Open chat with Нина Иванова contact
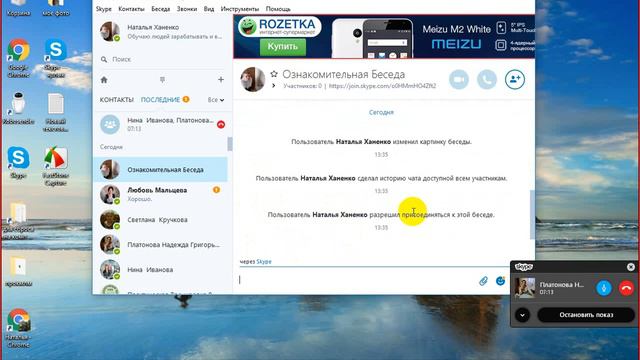This screenshot has width=640, height=360. coord(160,269)
